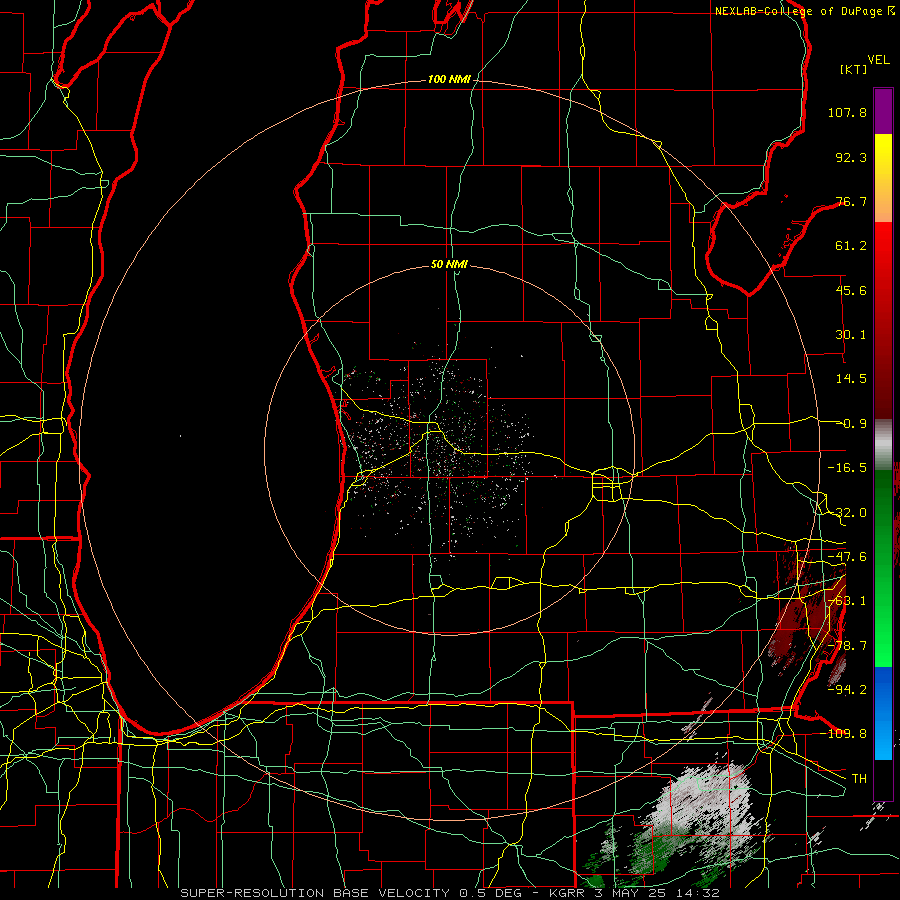This screenshot has height=900, width=900.
Task: Click the 92.3 value on velocity scale
Action: point(851,157)
